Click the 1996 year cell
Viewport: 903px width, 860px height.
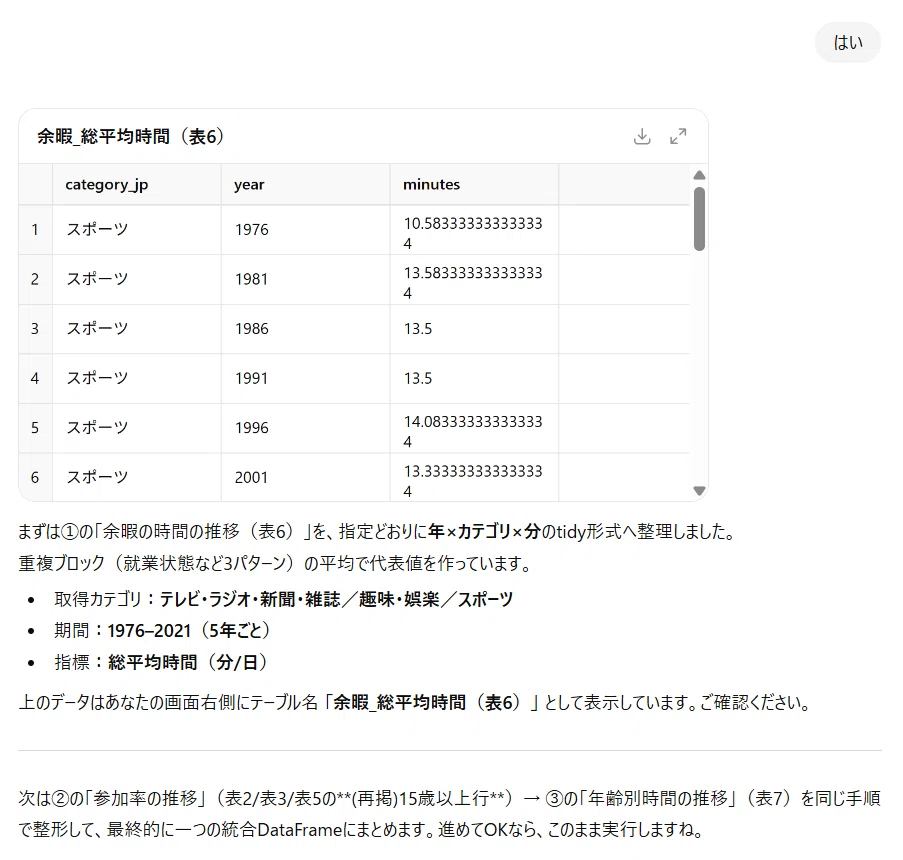point(305,428)
